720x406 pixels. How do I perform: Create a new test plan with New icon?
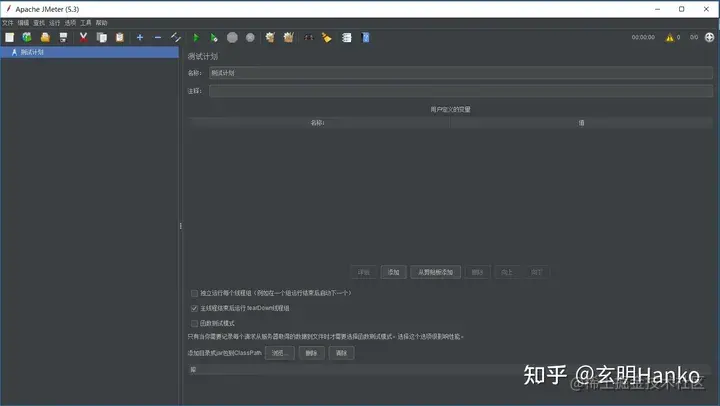10,38
